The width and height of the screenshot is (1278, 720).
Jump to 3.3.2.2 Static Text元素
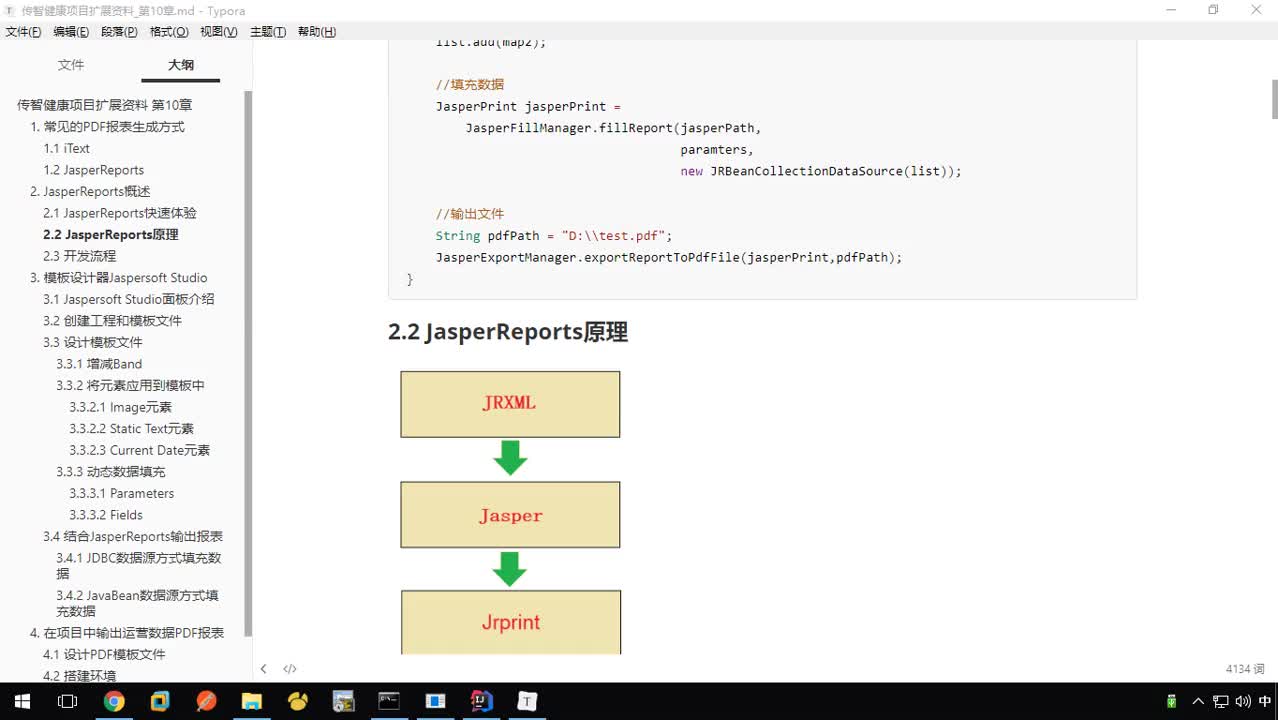pyautogui.click(x=132, y=429)
